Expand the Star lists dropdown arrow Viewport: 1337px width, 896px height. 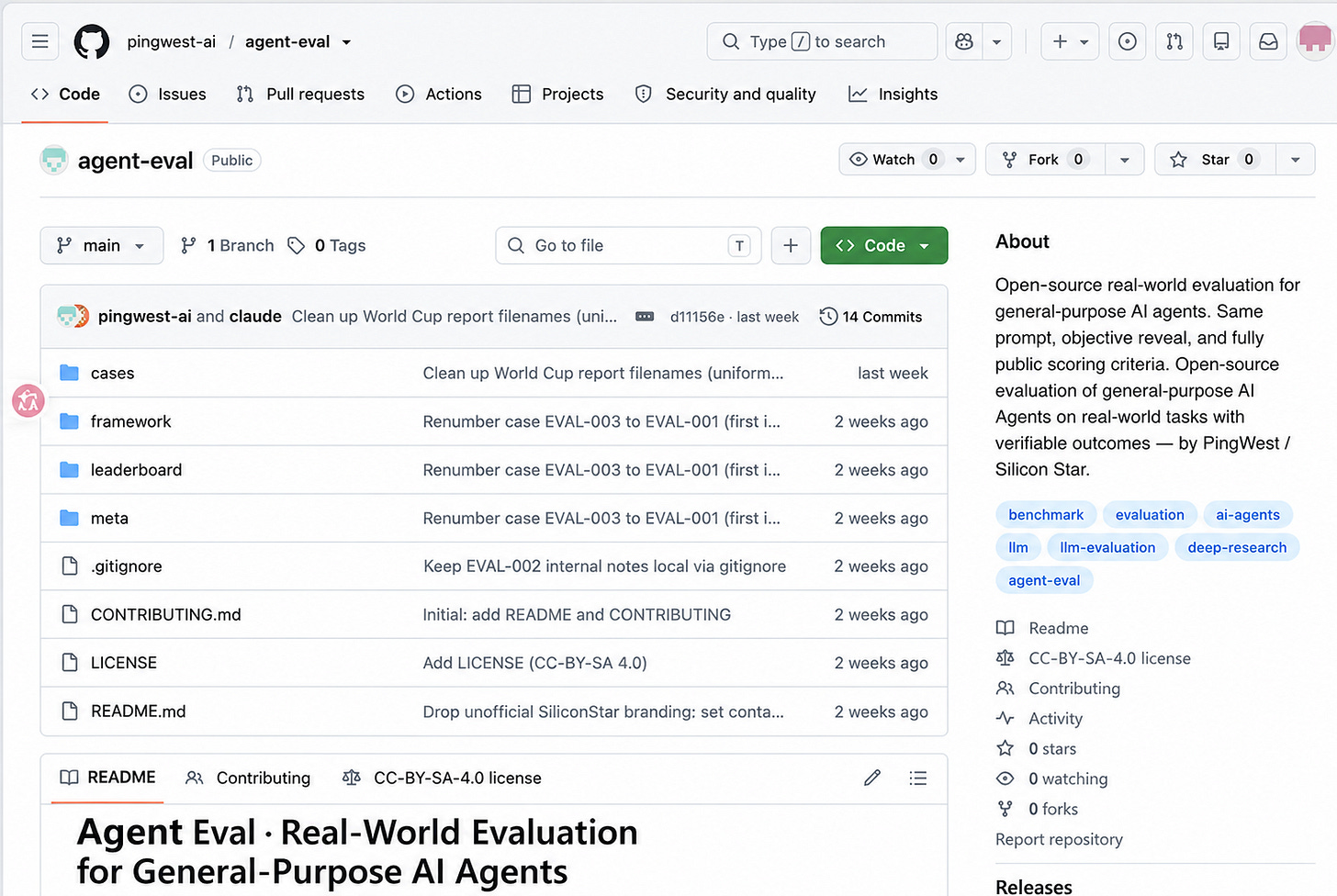coord(1296,160)
